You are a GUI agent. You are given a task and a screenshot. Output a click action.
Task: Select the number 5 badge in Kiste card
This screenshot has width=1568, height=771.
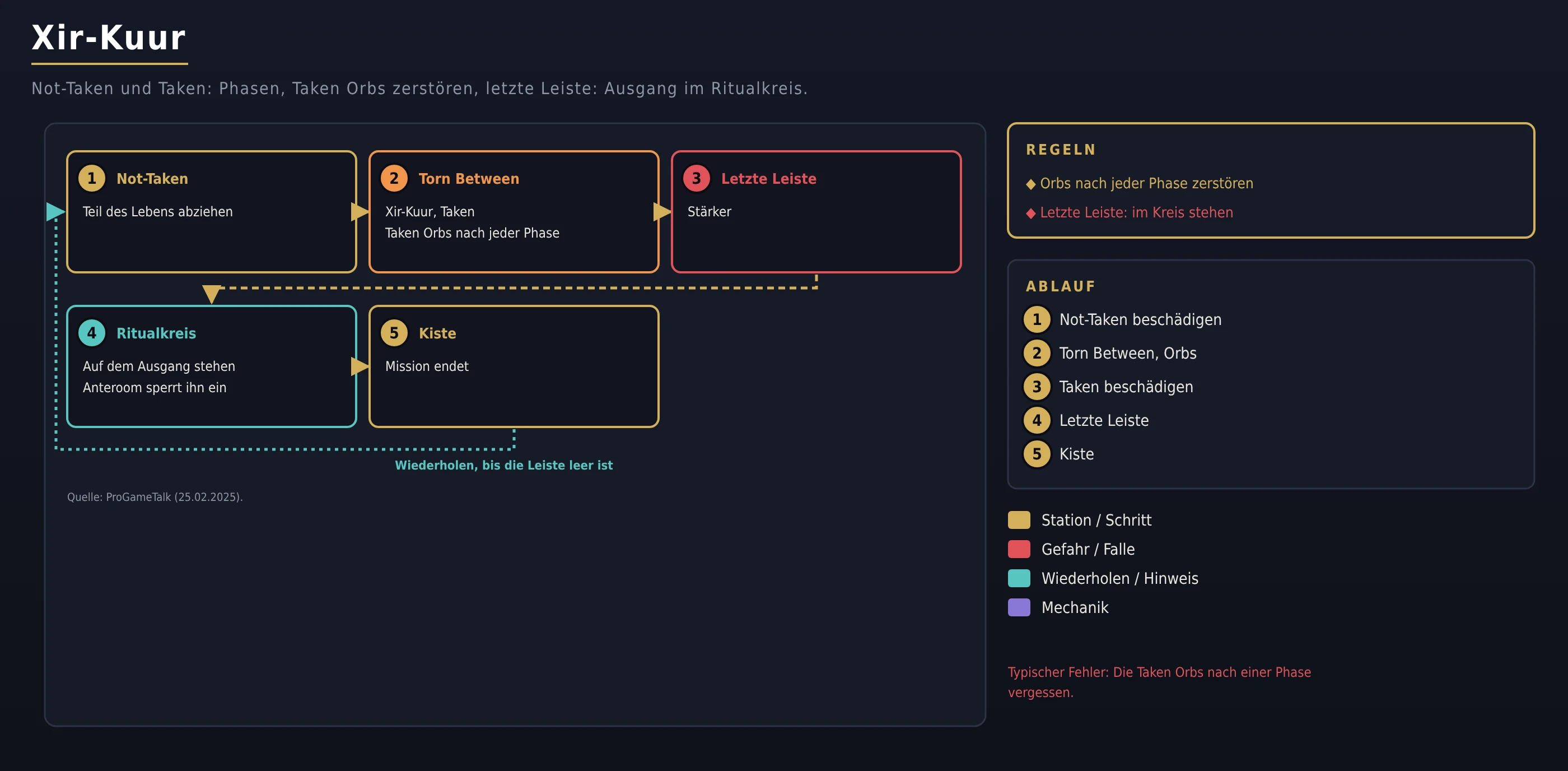coord(394,333)
